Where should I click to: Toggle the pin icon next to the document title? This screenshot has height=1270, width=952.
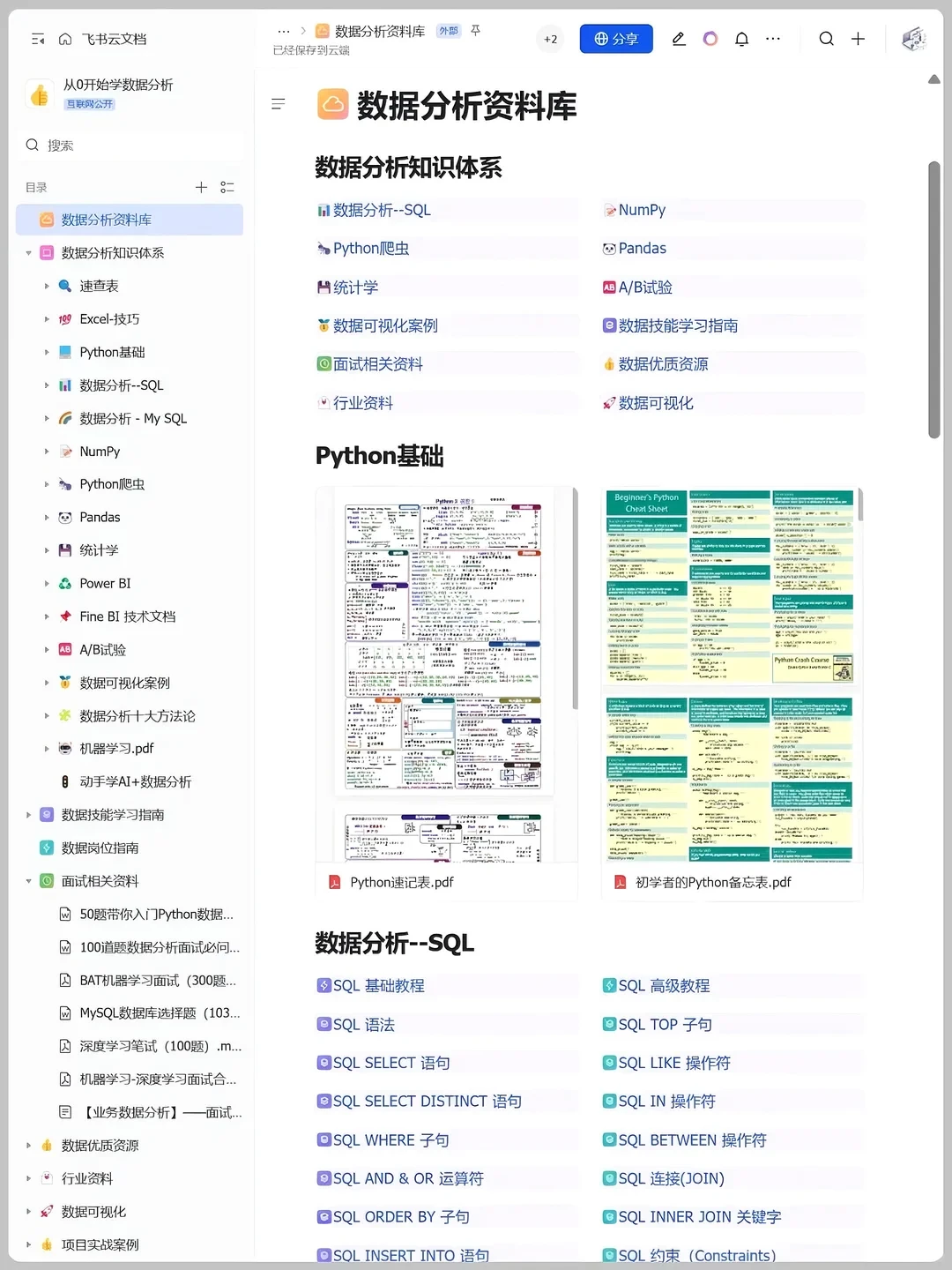tap(475, 30)
